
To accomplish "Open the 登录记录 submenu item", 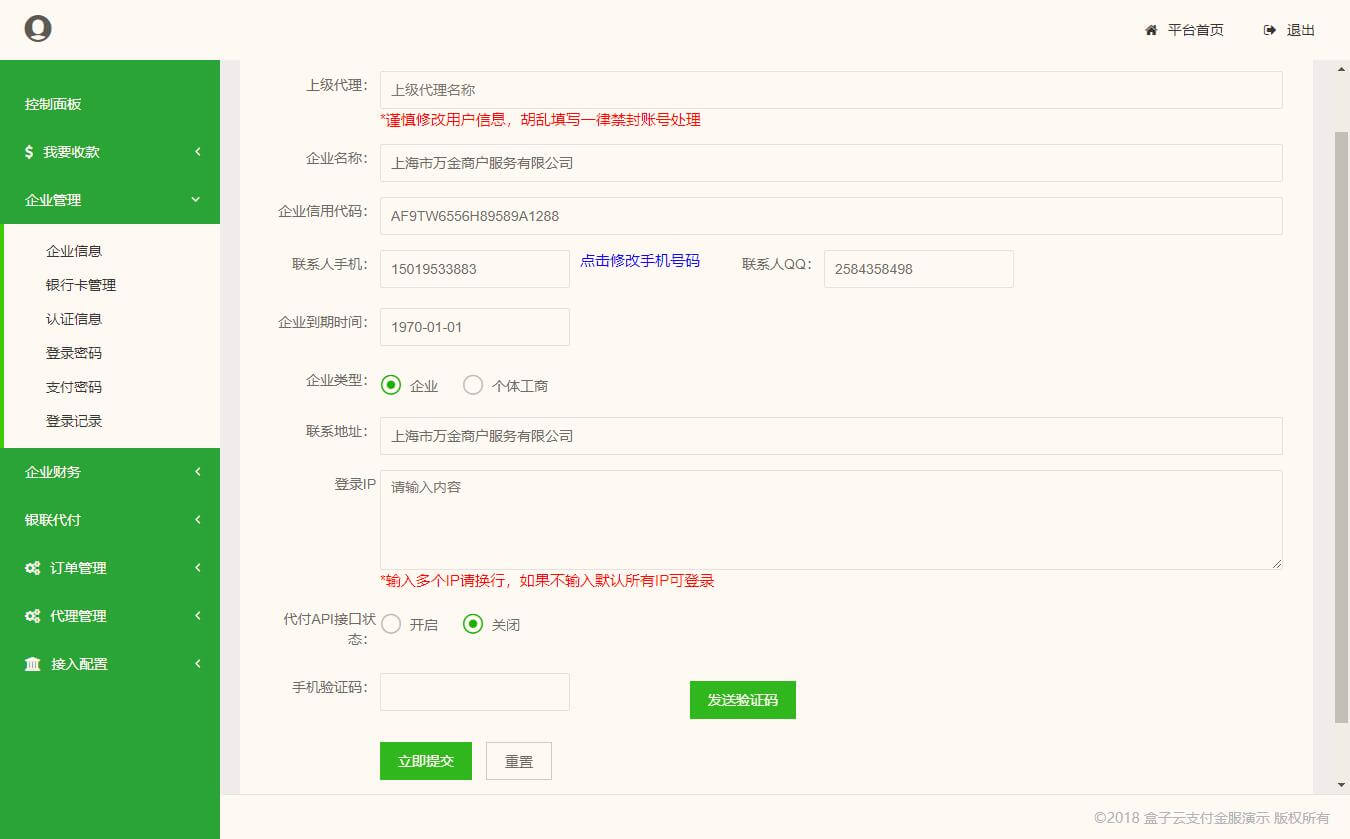I will (x=74, y=421).
